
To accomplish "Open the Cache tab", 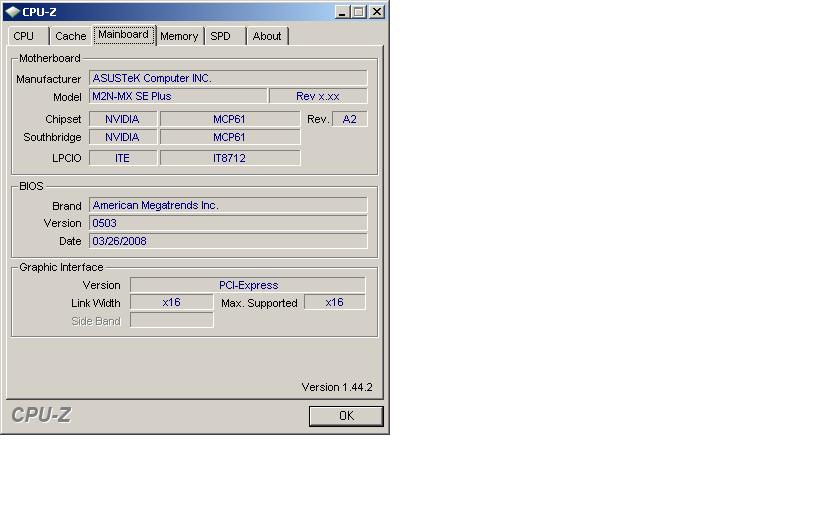I will (x=70, y=36).
